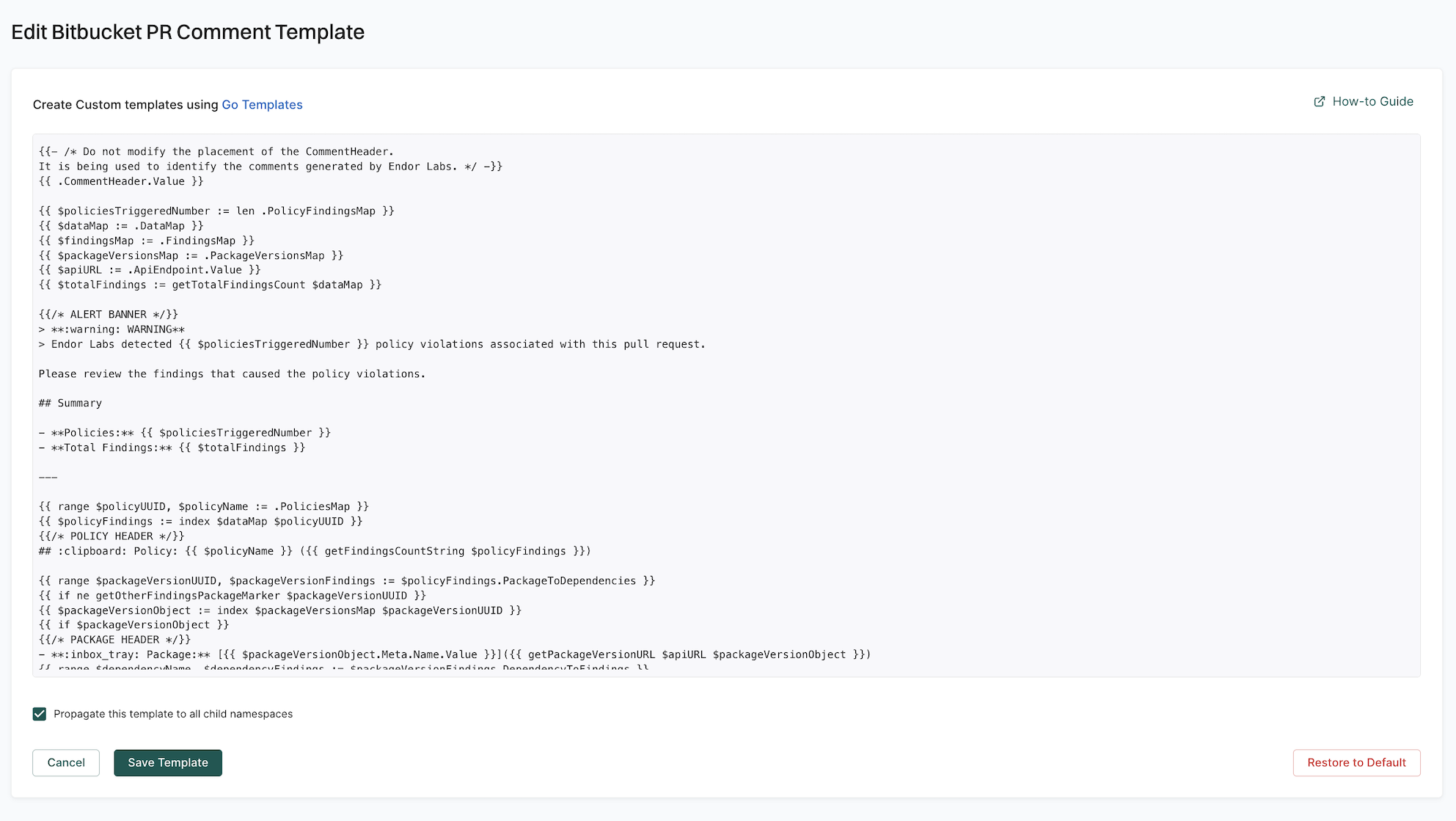This screenshot has width=1456, height=821.
Task: Uncheck Propagate this template checkbox
Action: click(x=40, y=714)
